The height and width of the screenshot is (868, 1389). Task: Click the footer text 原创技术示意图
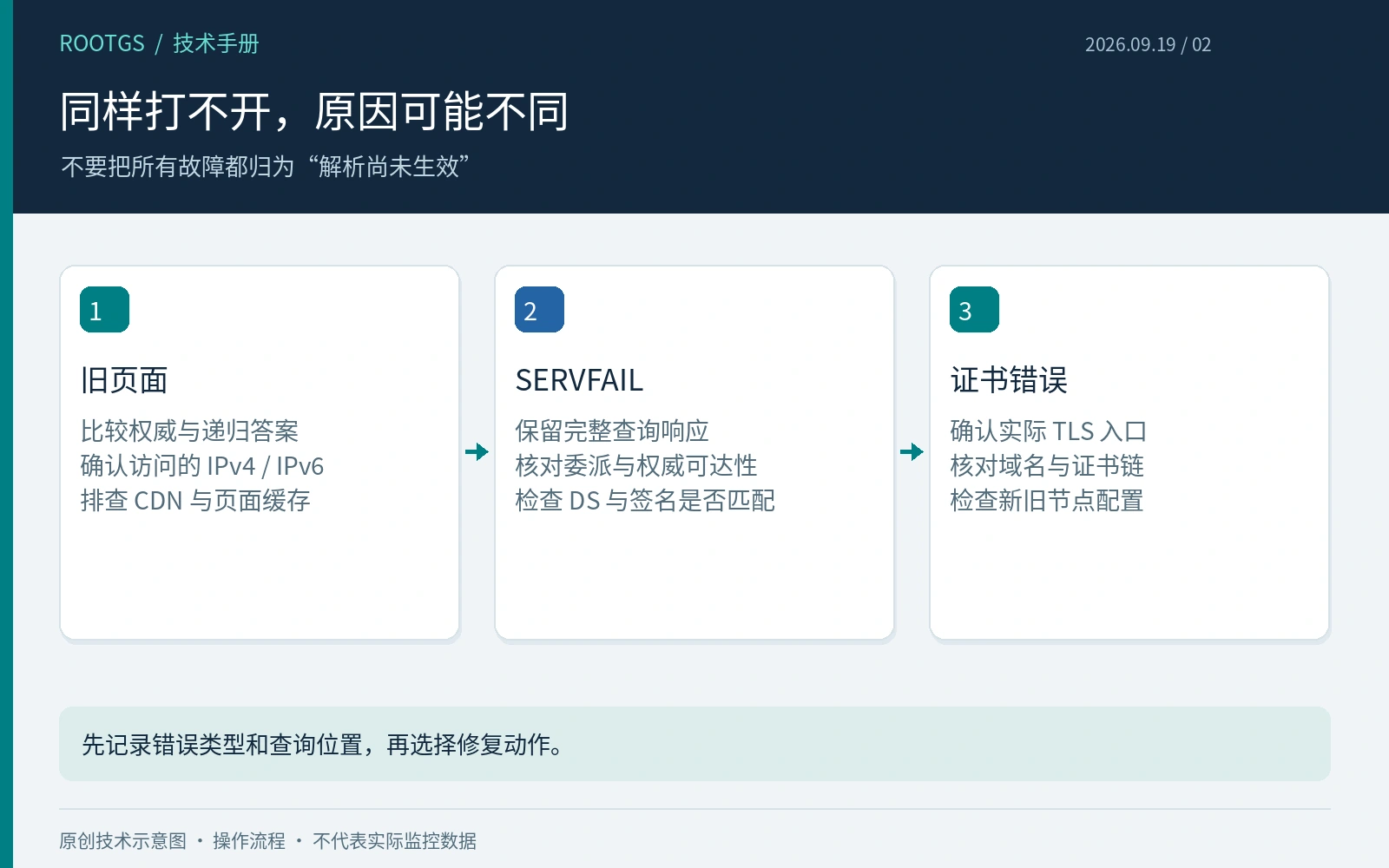click(122, 841)
